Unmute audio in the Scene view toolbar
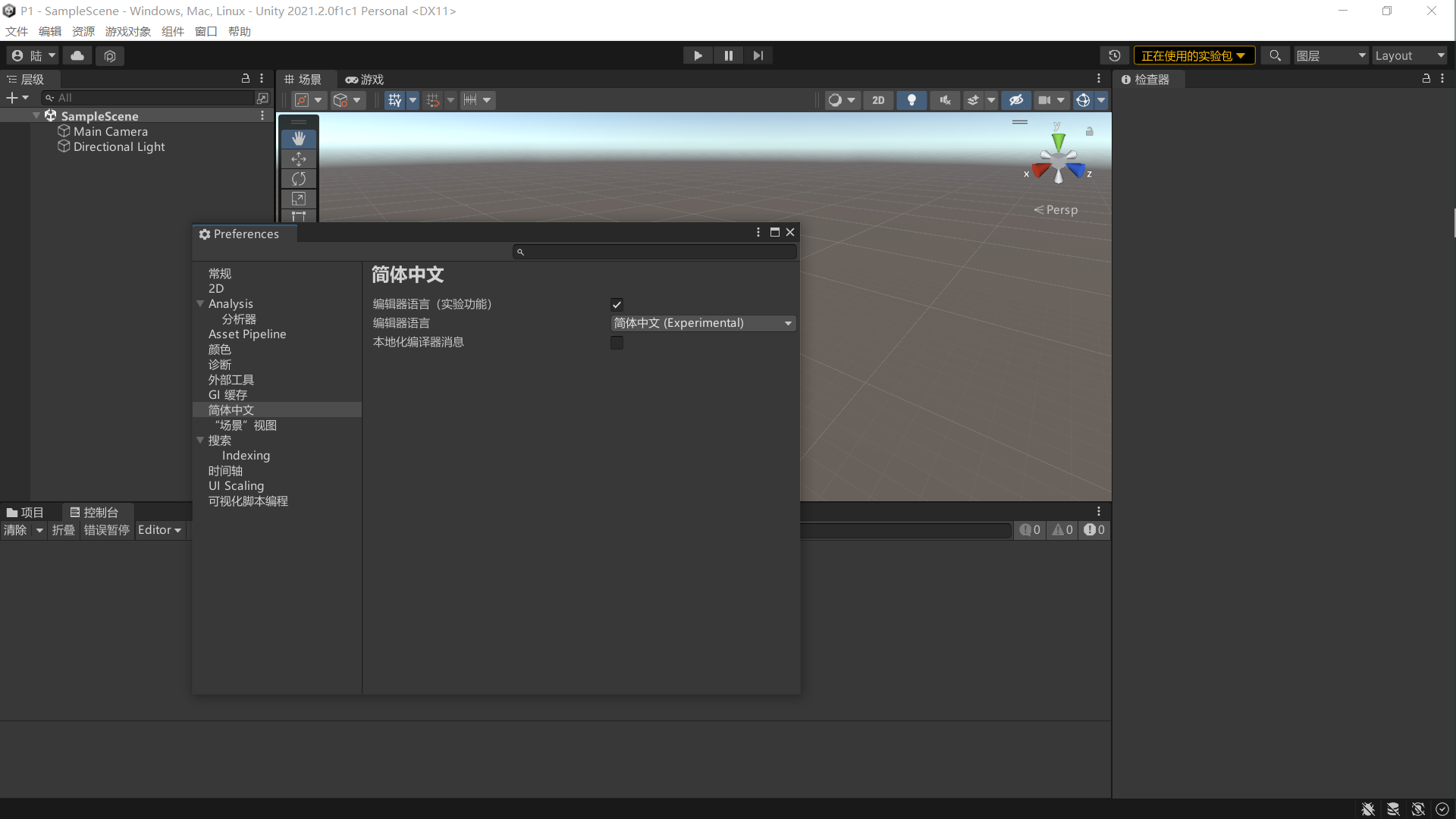 coord(945,99)
